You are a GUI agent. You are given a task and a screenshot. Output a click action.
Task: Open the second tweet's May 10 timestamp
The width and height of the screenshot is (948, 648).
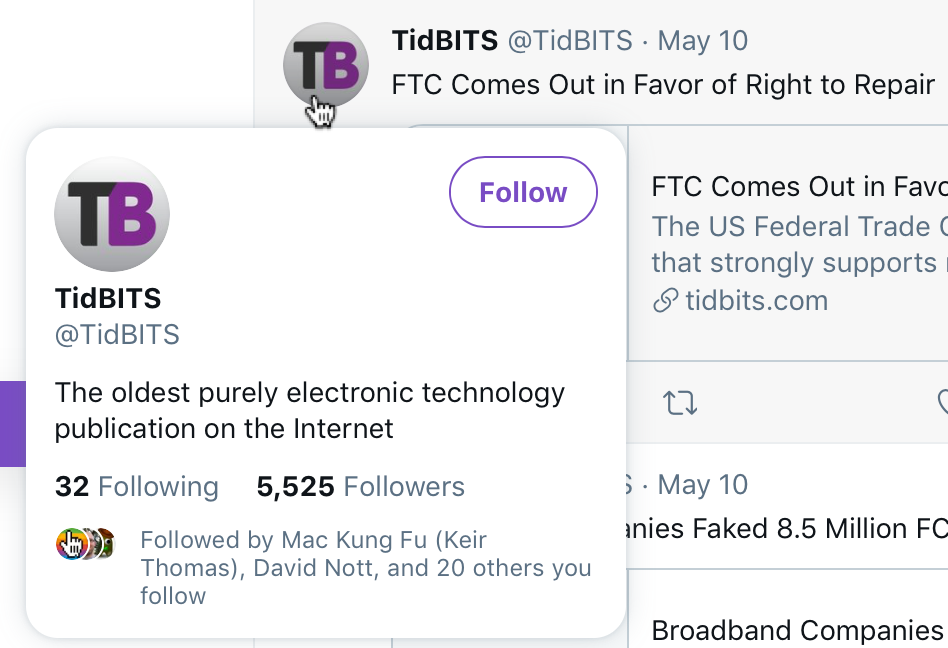pos(703,485)
